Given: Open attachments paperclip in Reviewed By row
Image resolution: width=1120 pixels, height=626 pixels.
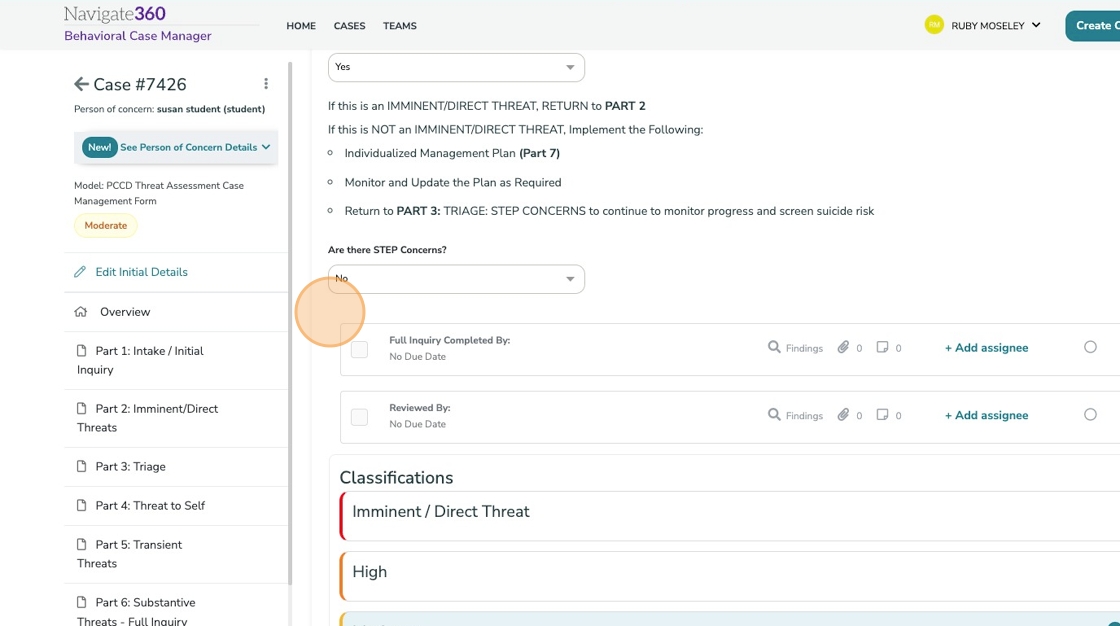Looking at the screenshot, I should point(844,414).
